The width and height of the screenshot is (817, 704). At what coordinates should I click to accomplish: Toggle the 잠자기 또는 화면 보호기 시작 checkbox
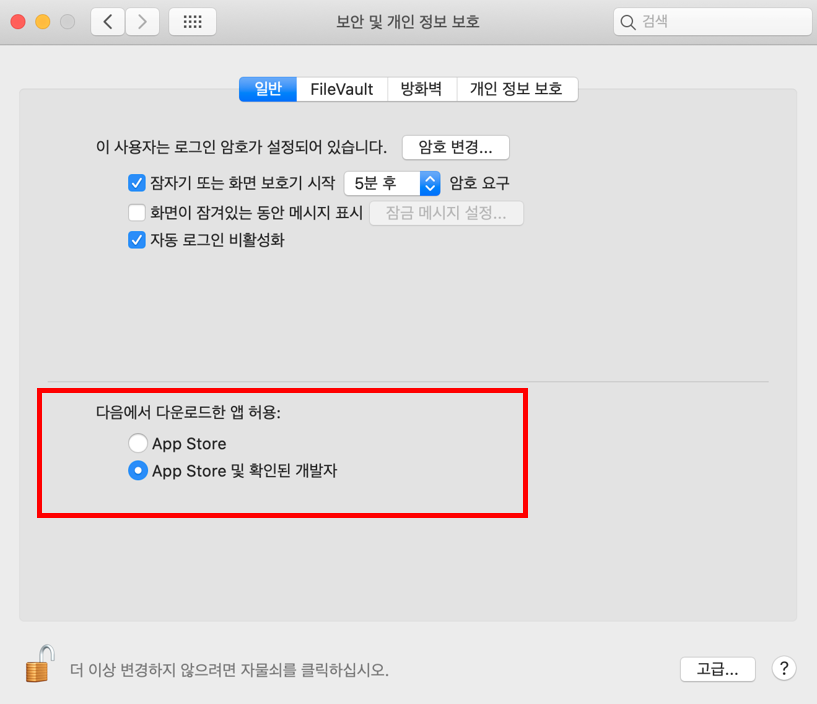pos(138,183)
